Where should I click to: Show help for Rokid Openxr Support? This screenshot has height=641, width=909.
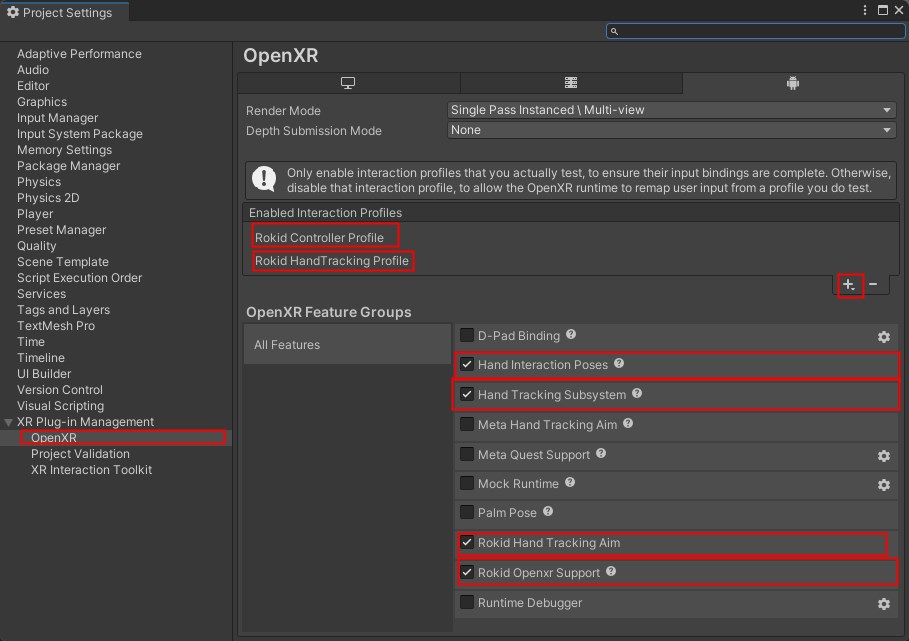tap(611, 571)
